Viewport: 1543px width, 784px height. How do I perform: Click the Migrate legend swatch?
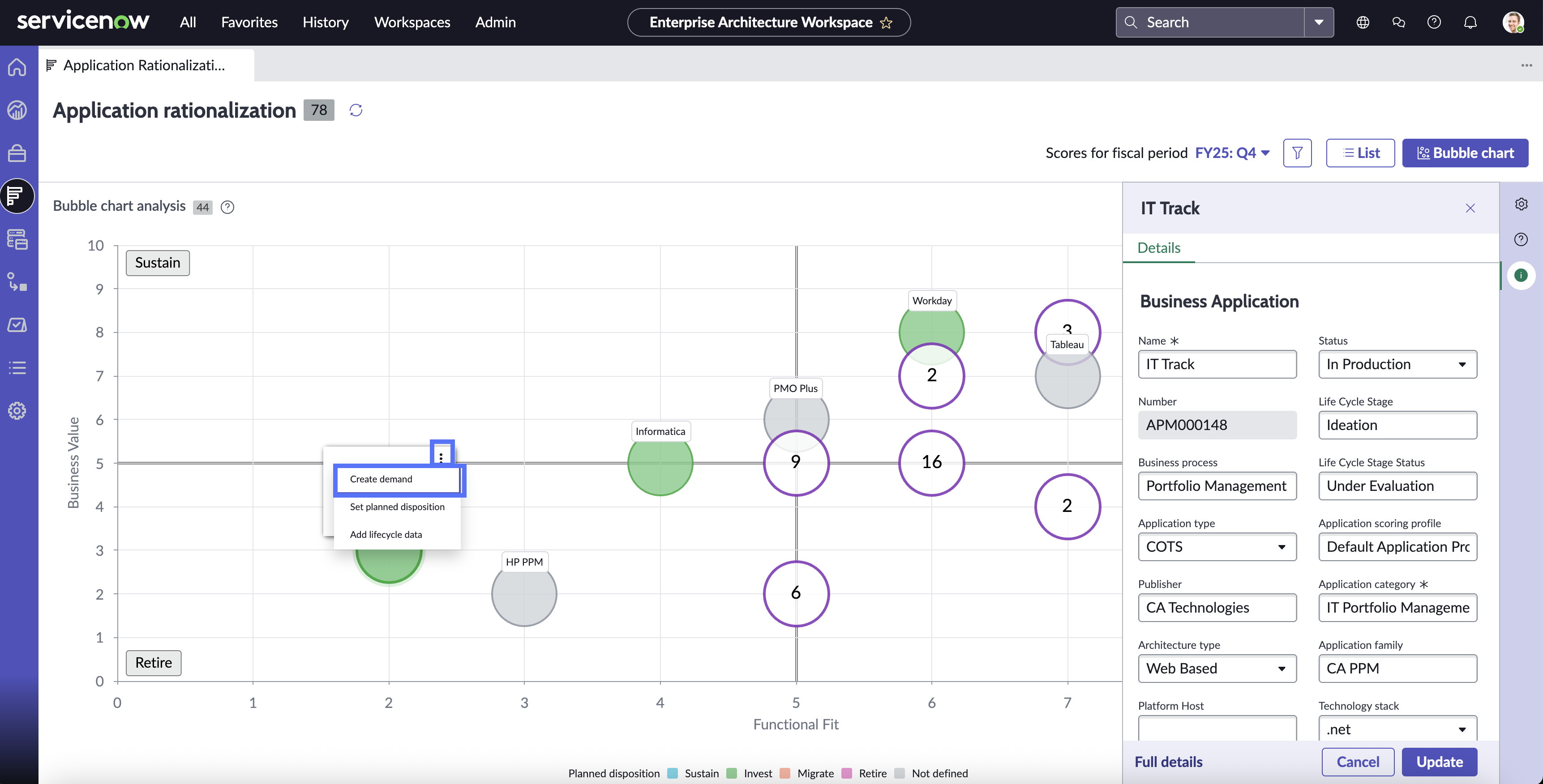785,773
